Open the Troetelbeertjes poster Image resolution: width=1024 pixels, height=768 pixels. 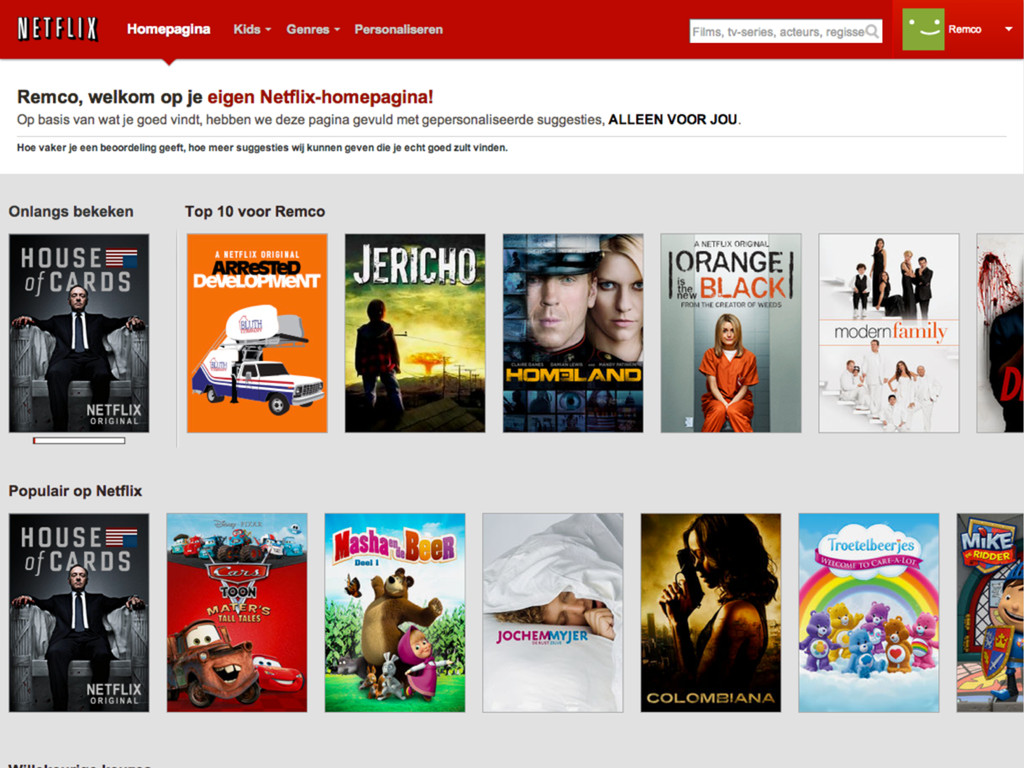point(869,613)
